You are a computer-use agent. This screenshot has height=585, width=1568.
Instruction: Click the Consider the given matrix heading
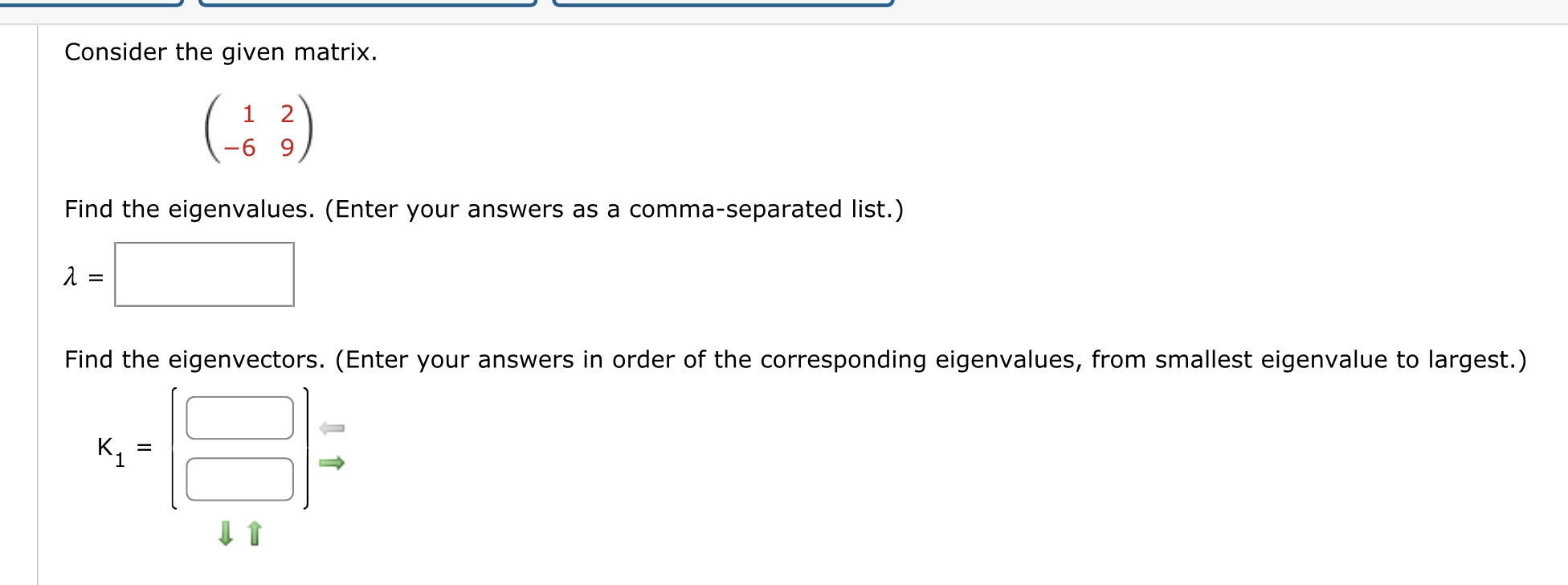(221, 51)
